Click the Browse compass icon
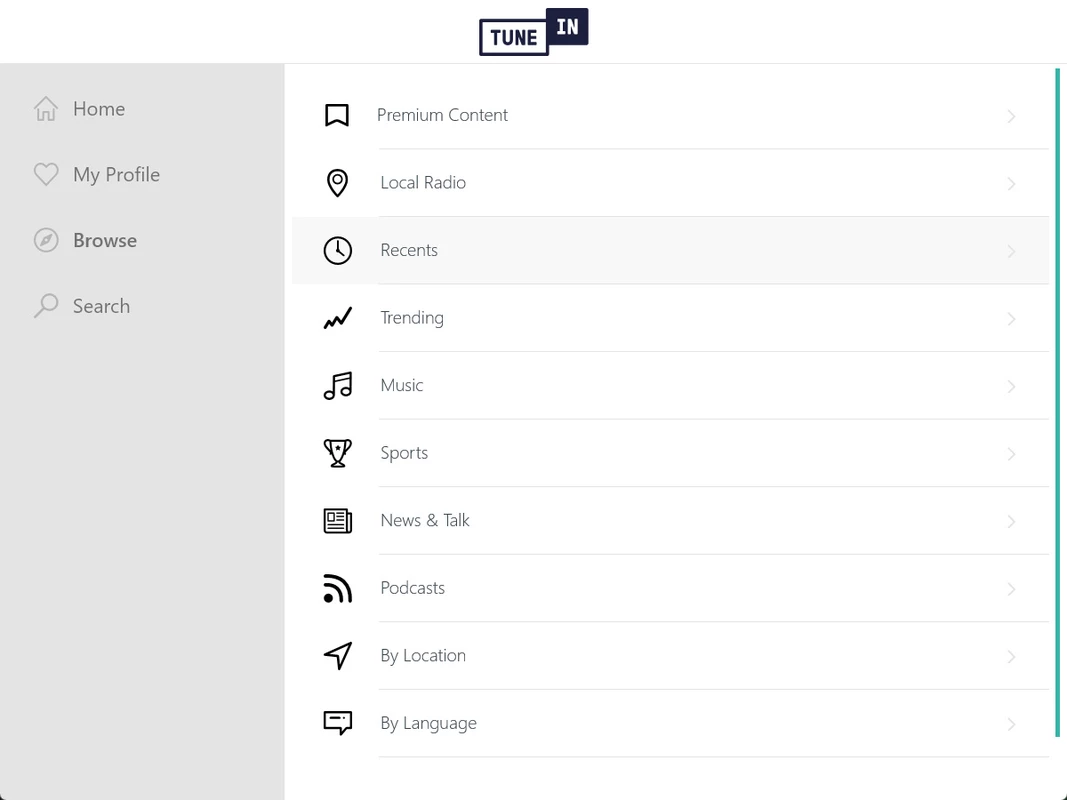Image resolution: width=1067 pixels, height=800 pixels. click(46, 240)
